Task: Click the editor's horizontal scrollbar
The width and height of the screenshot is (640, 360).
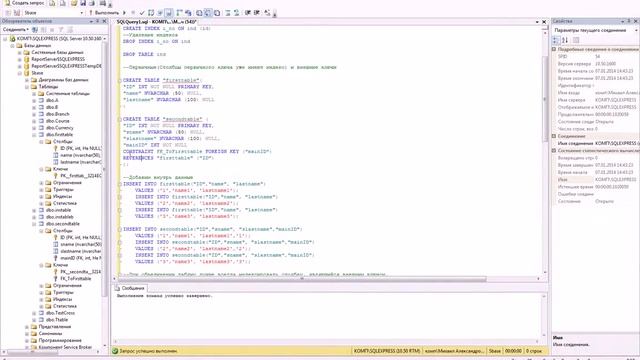Action: coord(302,279)
